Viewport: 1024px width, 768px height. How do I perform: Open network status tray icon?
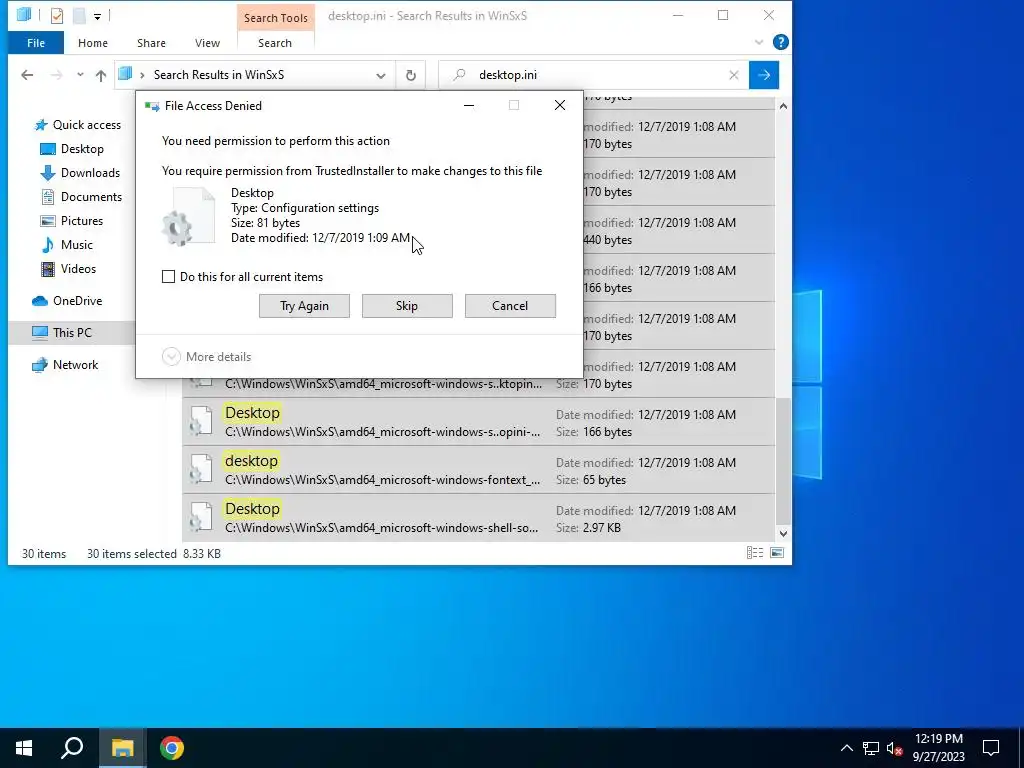point(871,748)
